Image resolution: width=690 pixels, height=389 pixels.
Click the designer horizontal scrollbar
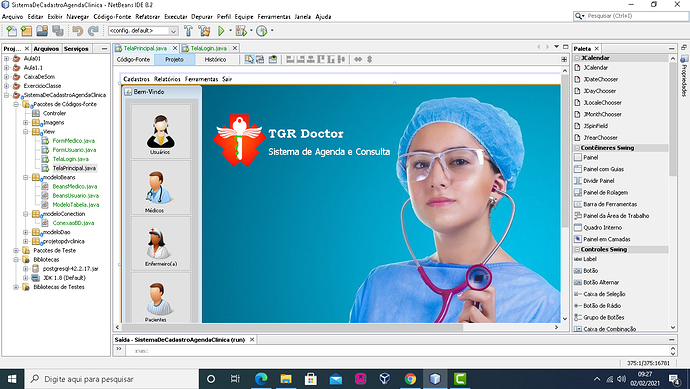click(x=292, y=327)
